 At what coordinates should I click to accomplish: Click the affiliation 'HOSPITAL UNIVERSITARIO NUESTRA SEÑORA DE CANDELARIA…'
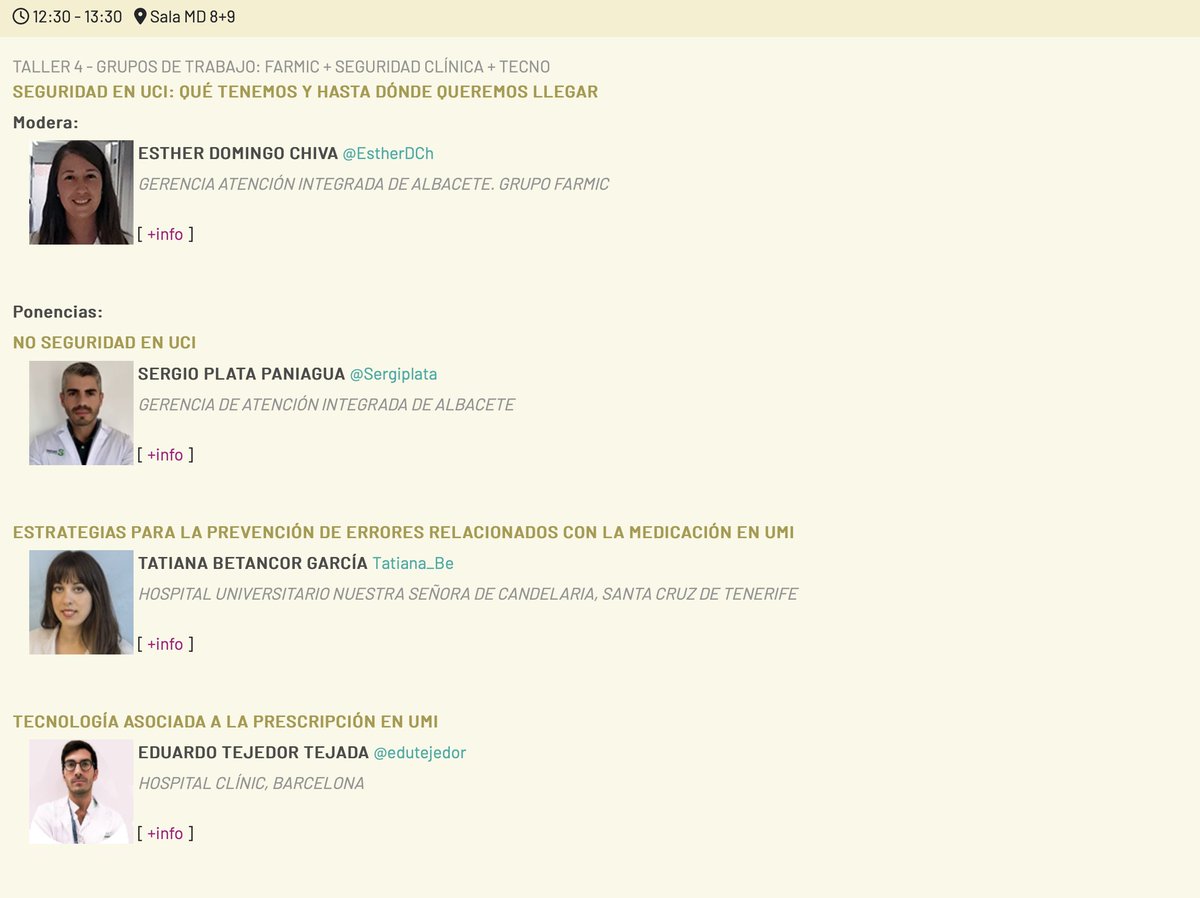pyautogui.click(x=468, y=594)
